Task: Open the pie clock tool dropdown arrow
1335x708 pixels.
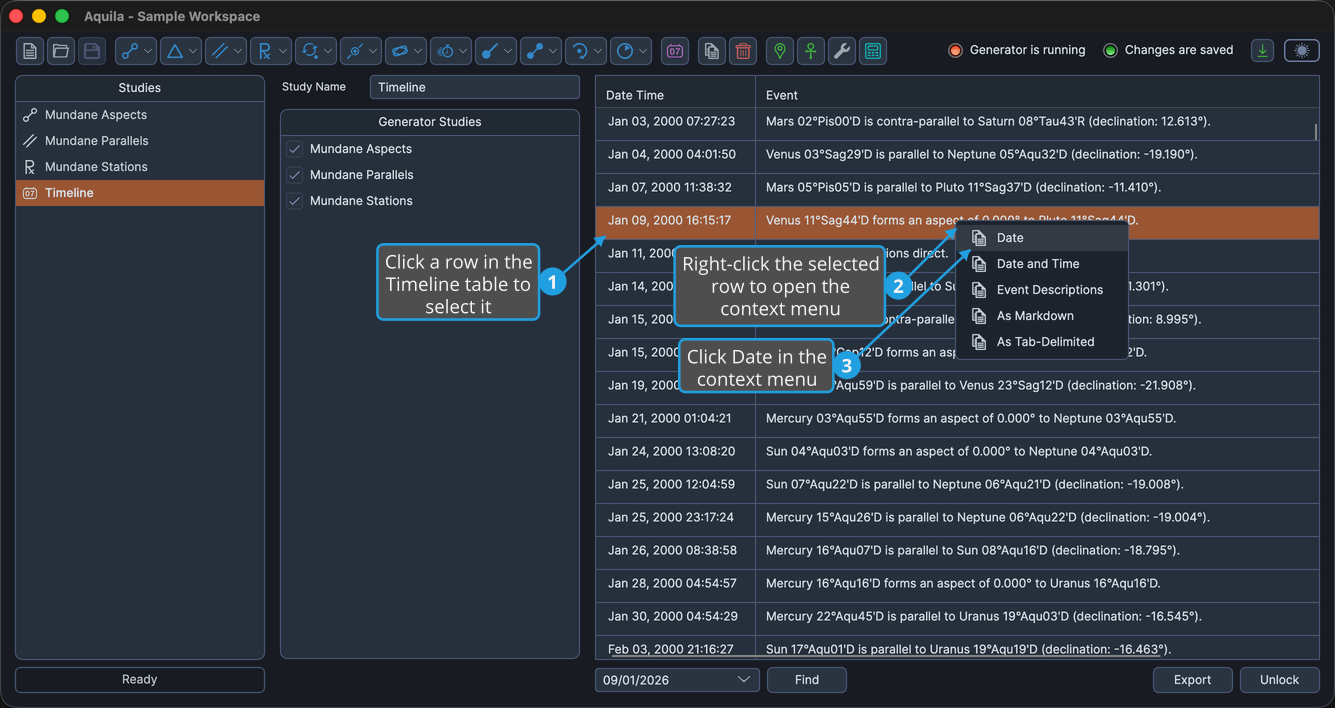Action: pyautogui.click(x=643, y=51)
